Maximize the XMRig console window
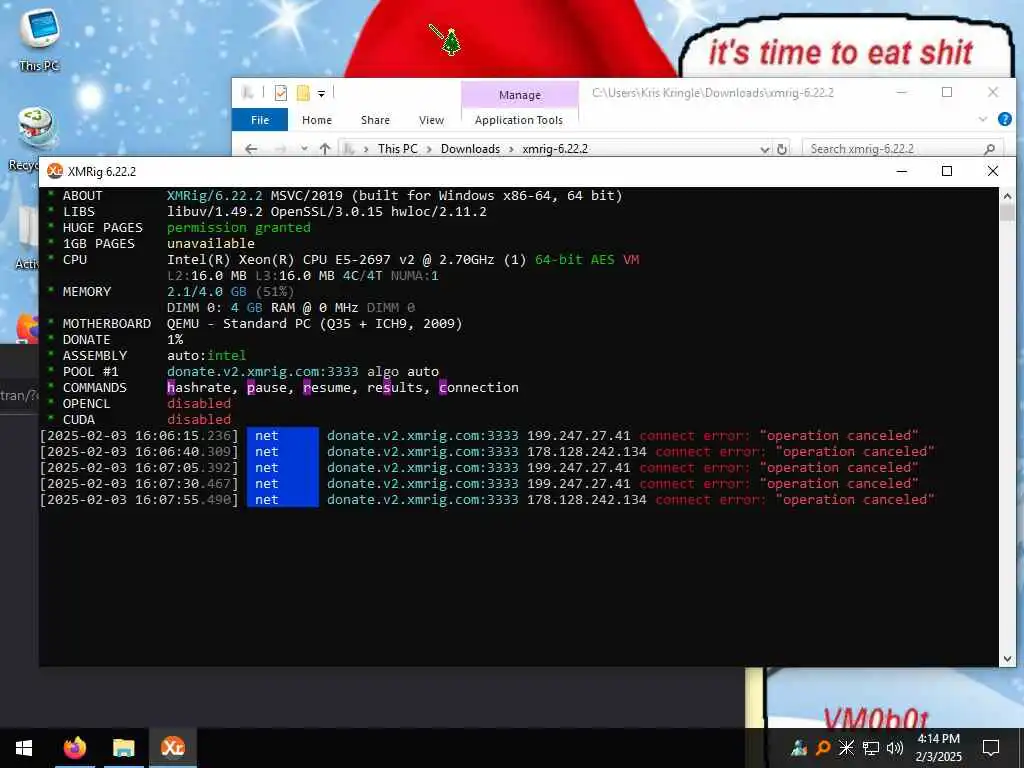1024x768 pixels. [947, 171]
